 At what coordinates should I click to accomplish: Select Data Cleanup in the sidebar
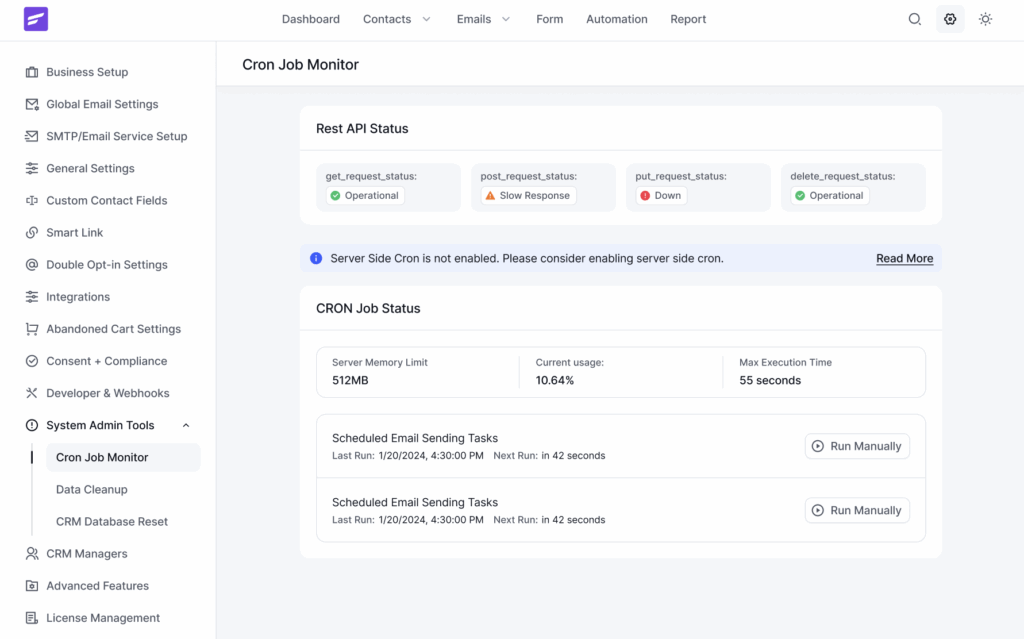click(x=94, y=489)
